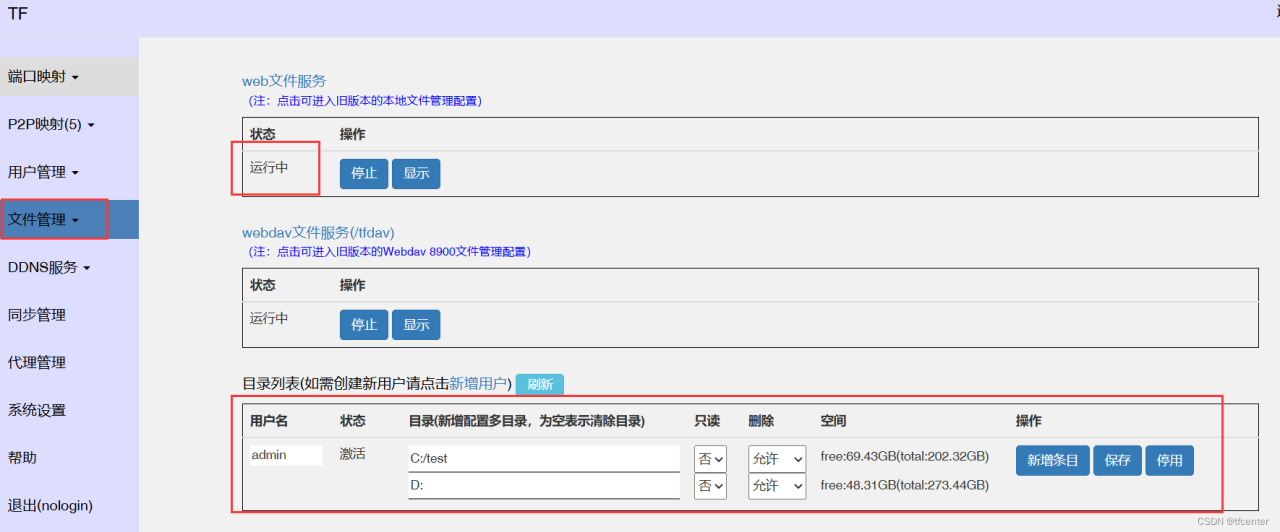Disable the admin user with 停用
Screen dimensions: 1280x532
click(x=1169, y=460)
